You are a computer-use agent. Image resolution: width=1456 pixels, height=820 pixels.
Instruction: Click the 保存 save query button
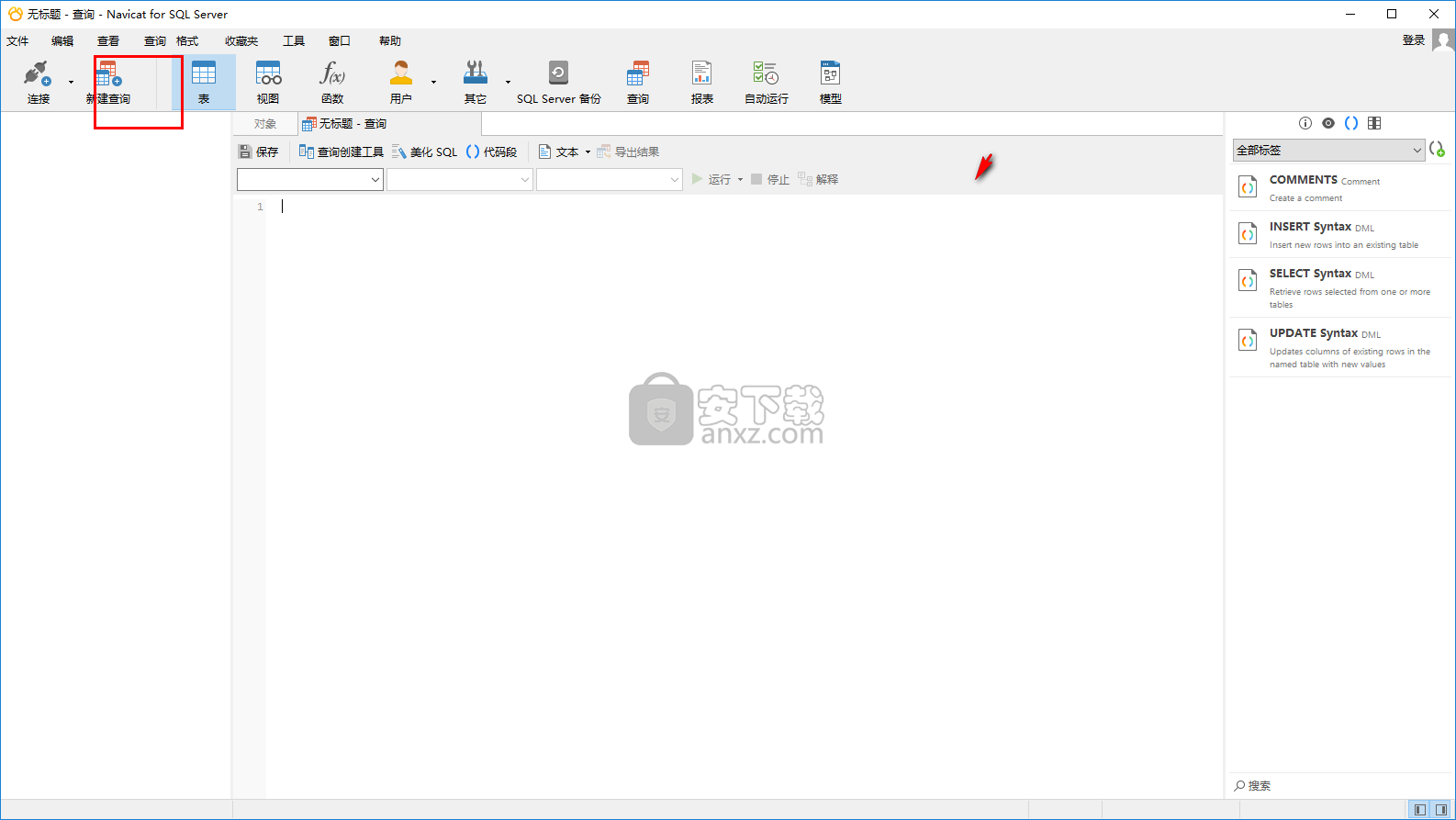click(258, 152)
